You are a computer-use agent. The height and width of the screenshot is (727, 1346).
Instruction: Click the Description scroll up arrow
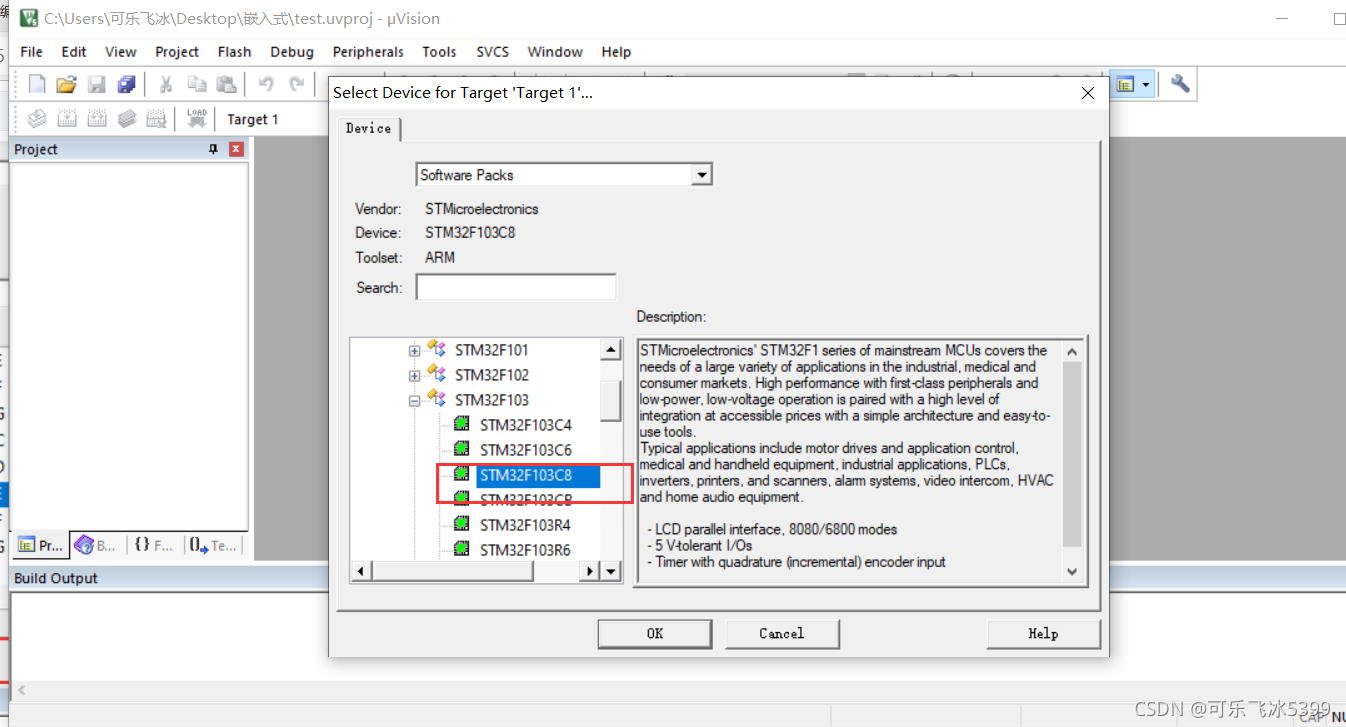pyautogui.click(x=1072, y=352)
